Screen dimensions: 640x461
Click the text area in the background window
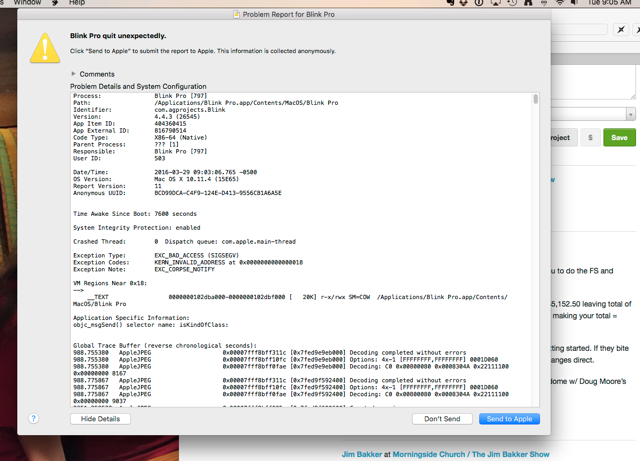pos(593,82)
